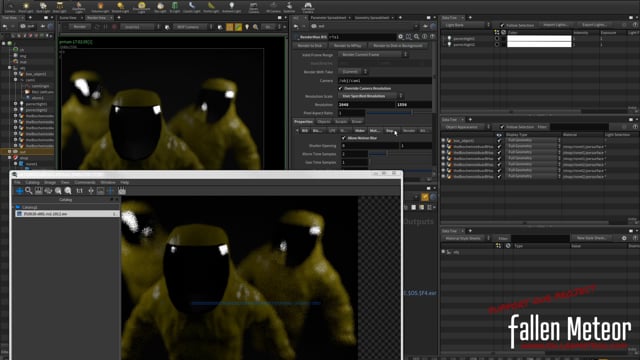Image resolution: width=640 pixels, height=360 pixels.
Task: Toggle visibility checkbox of last Object Appearance row
Action: pos(499,176)
